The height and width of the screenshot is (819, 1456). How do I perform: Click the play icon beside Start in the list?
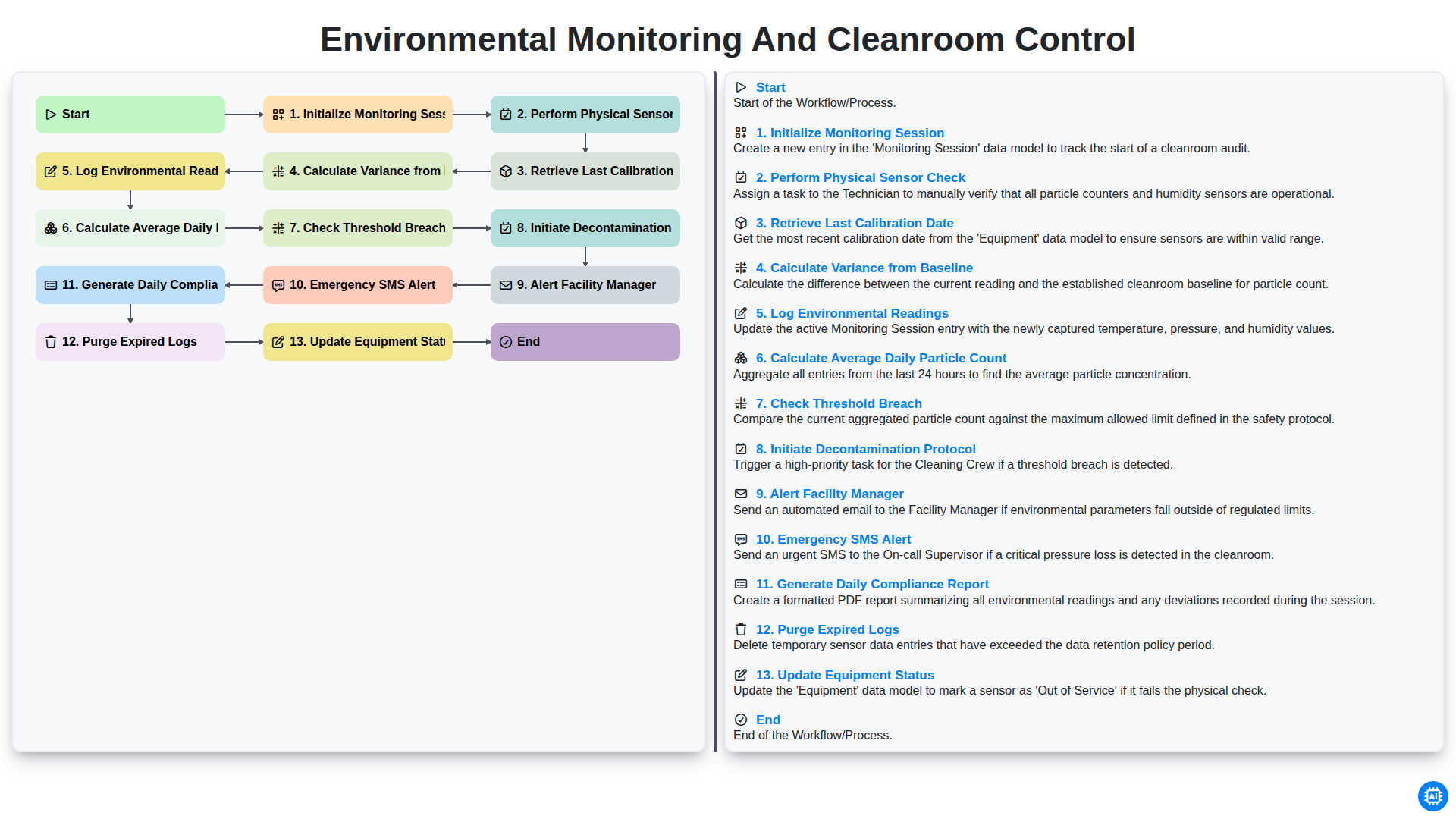[741, 87]
